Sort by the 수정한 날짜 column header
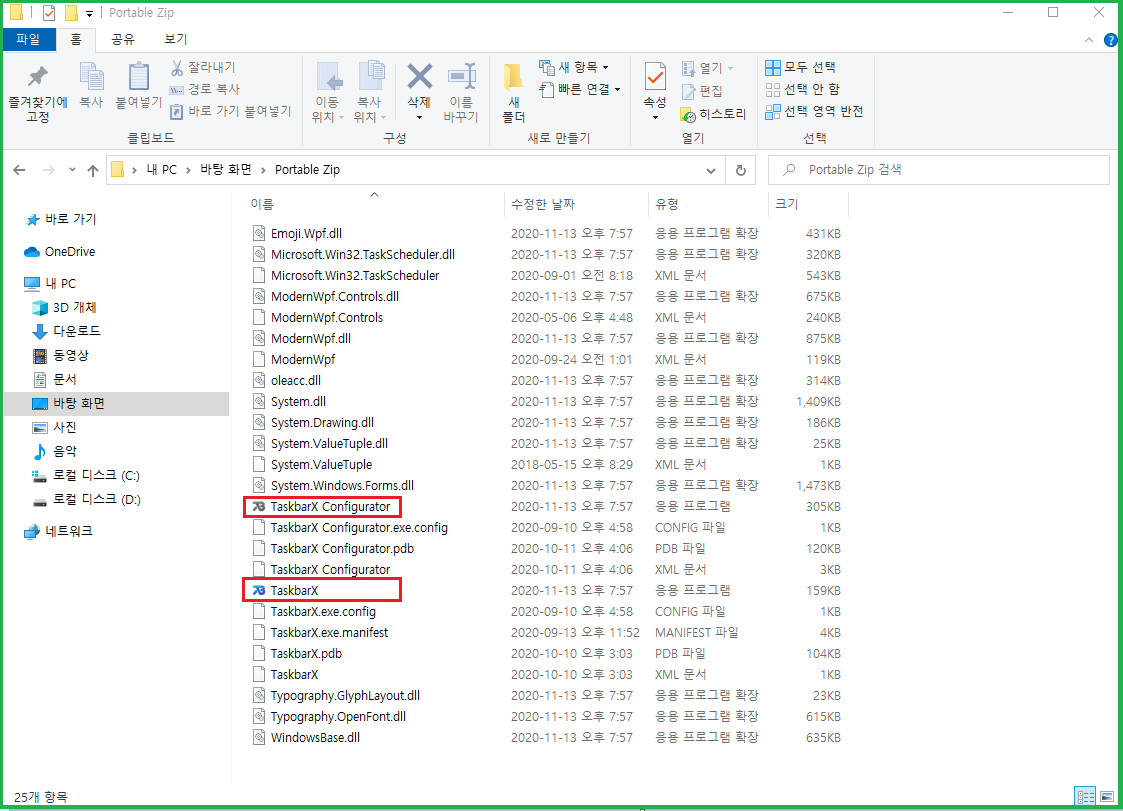Screen dimensions: 1123x811 543,204
